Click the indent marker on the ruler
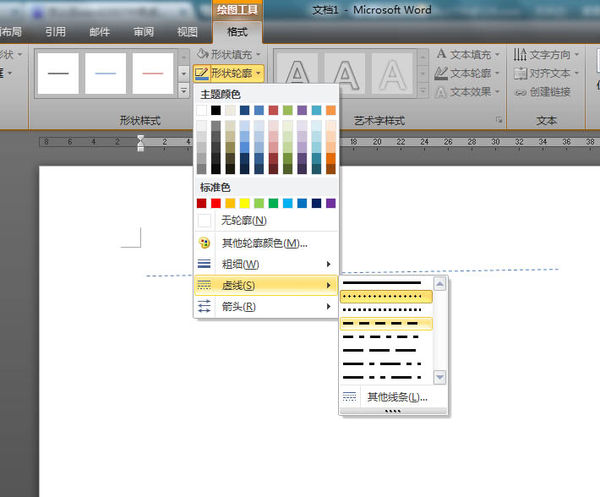 pos(140,143)
